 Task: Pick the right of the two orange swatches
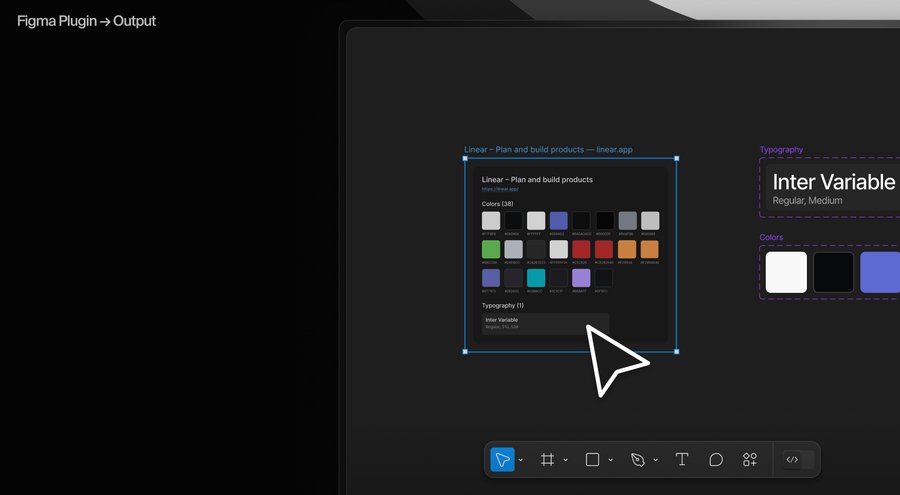pos(650,249)
